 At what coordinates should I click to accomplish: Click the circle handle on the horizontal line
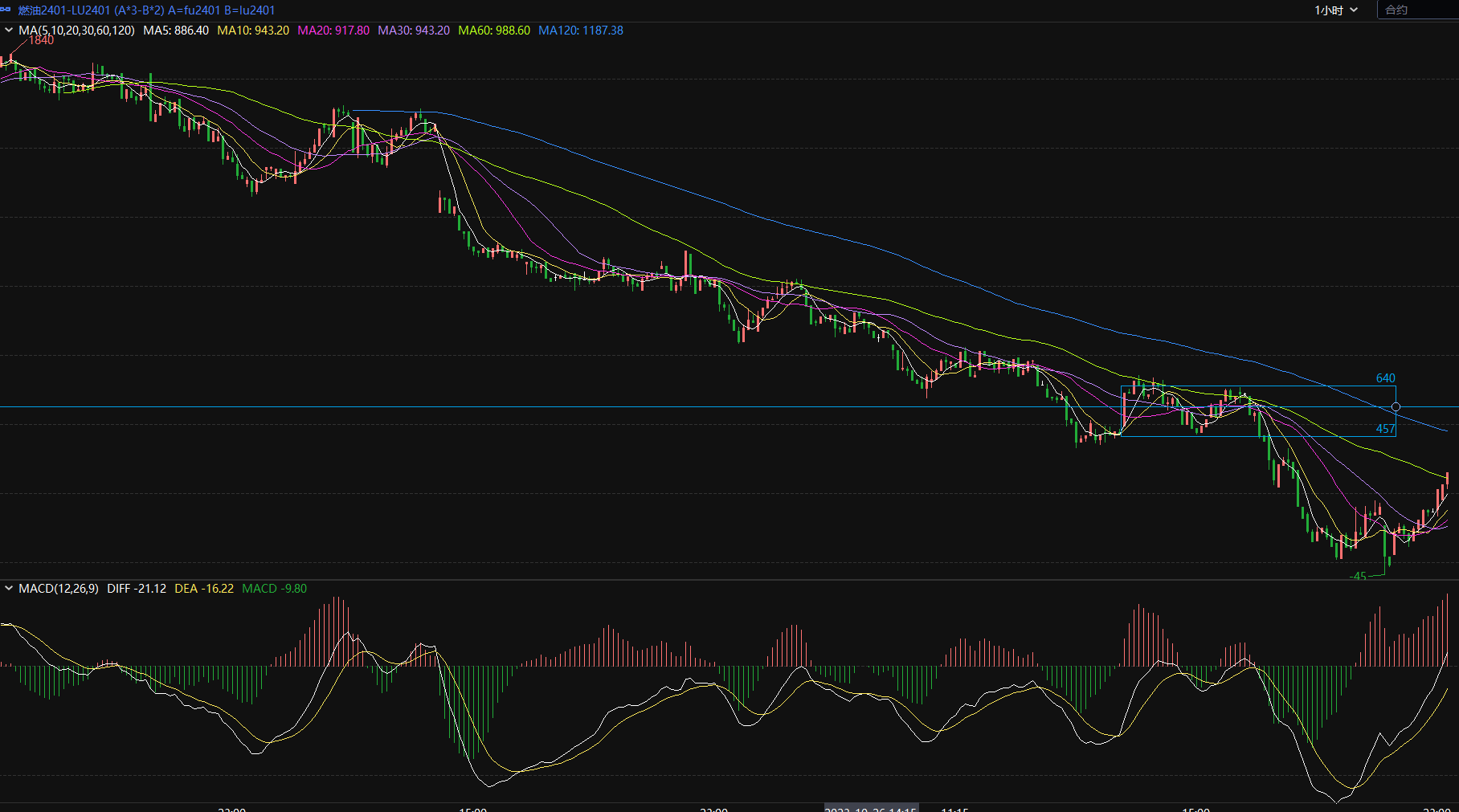[x=1396, y=407]
